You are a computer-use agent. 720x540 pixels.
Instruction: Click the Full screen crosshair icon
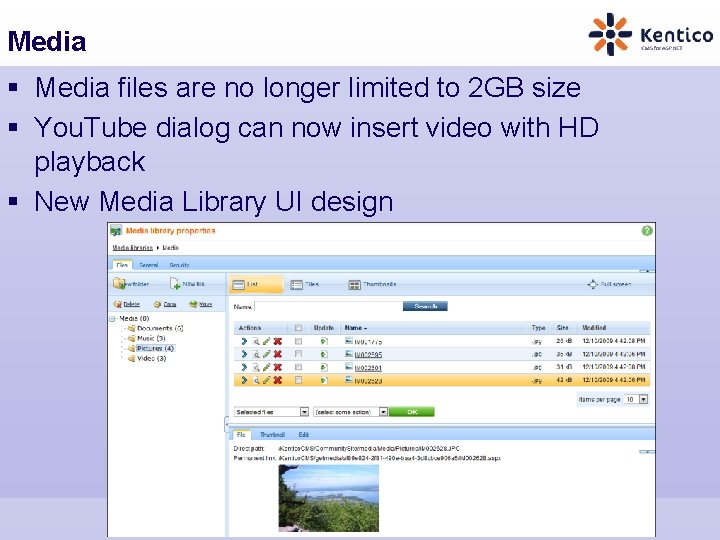[592, 285]
